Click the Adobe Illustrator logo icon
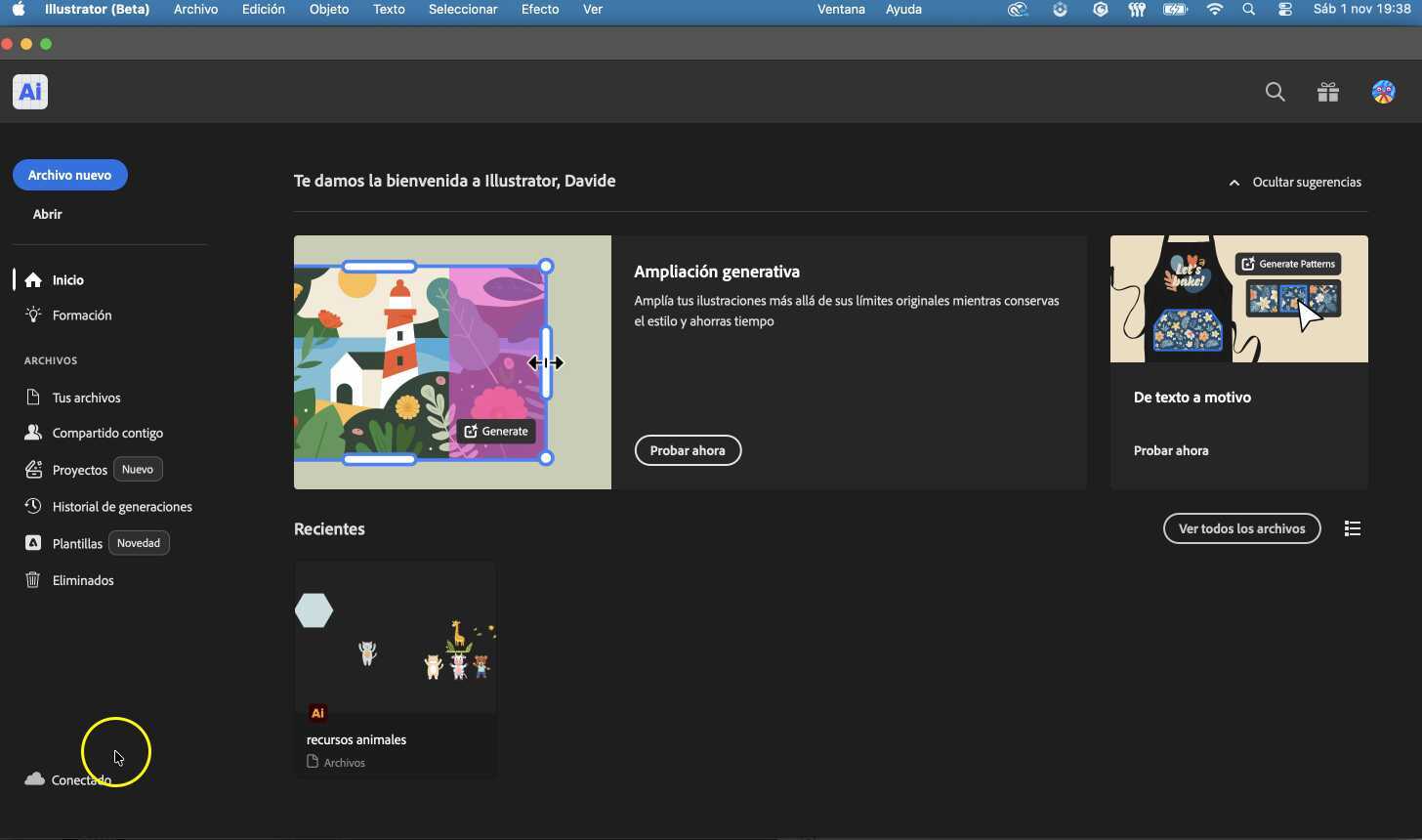1422x840 pixels. (x=29, y=92)
